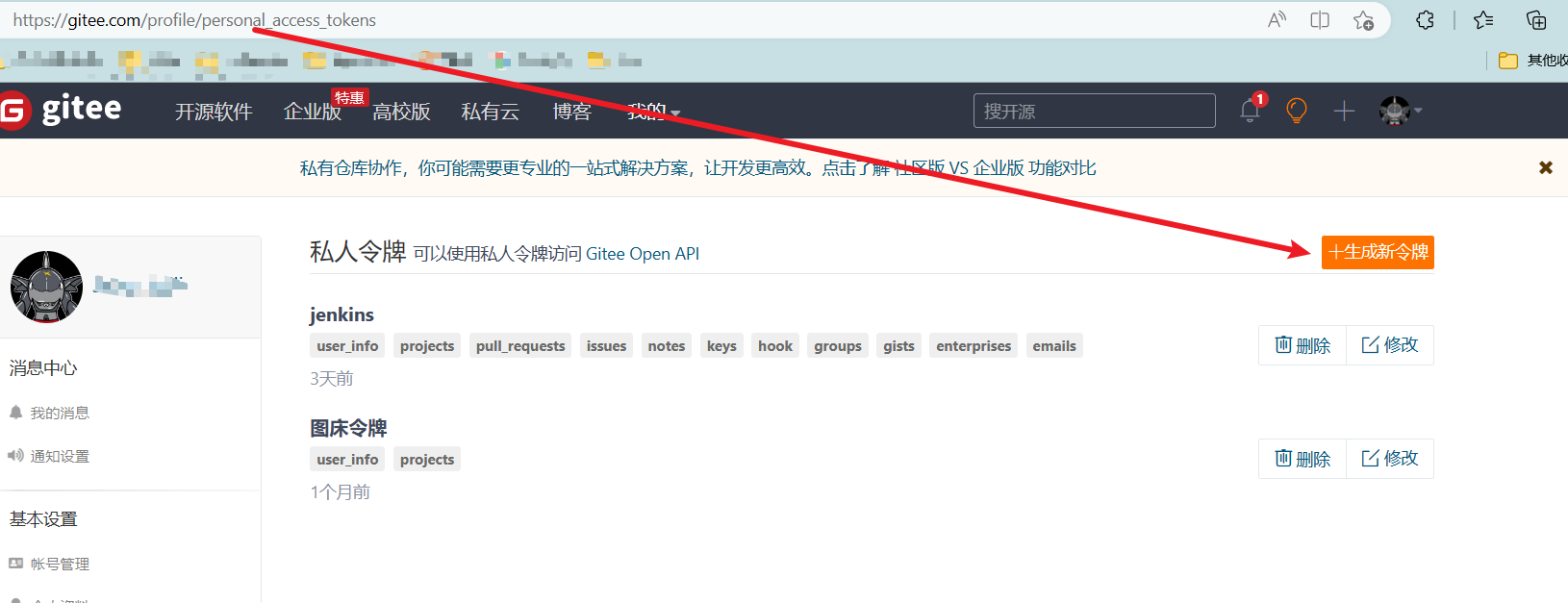This screenshot has height=603, width=1568.
Task: Click the 生成新令牌 button
Action: [x=1378, y=252]
